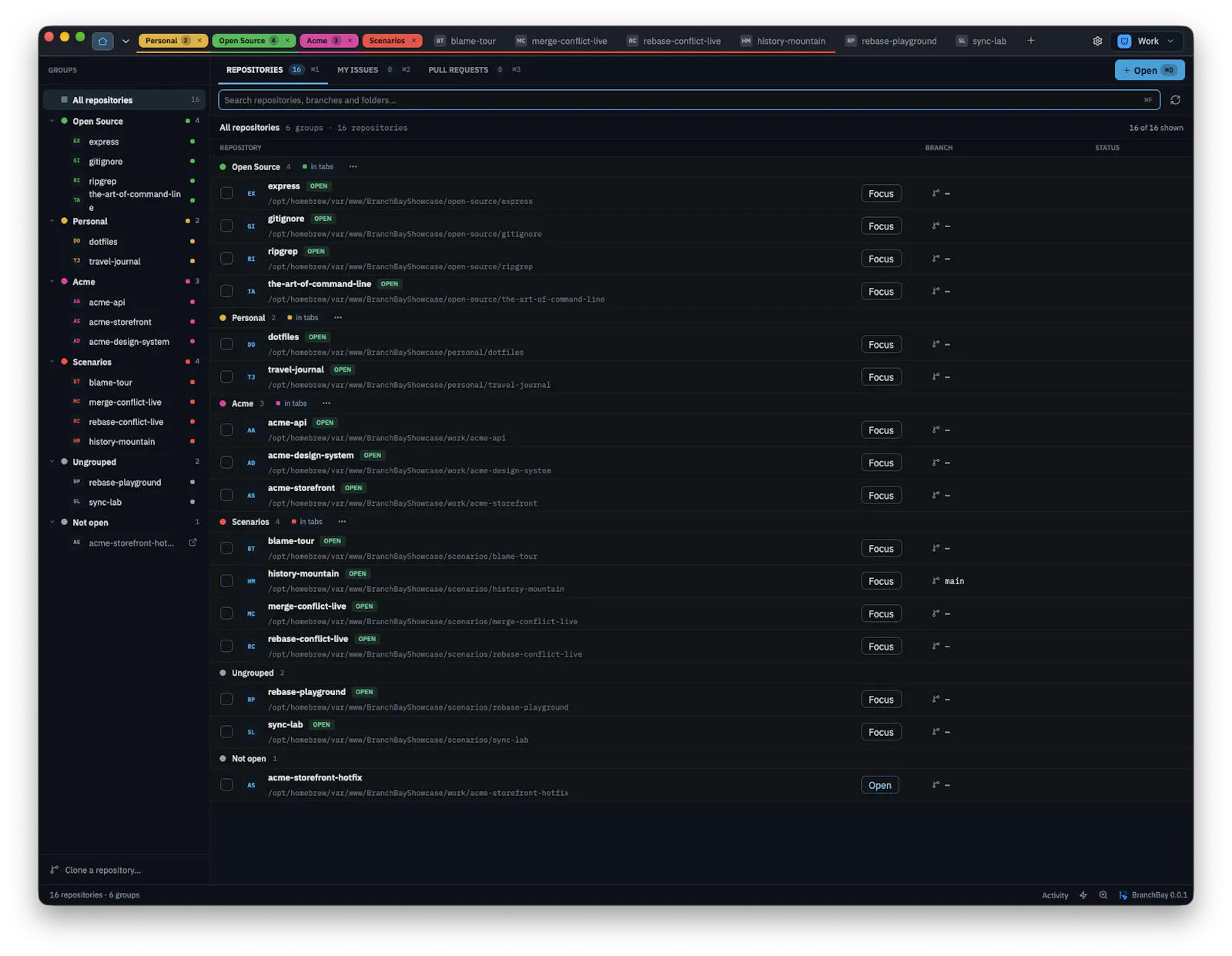Click the refresh repositories icon
The image size is (1232, 956).
1175,100
